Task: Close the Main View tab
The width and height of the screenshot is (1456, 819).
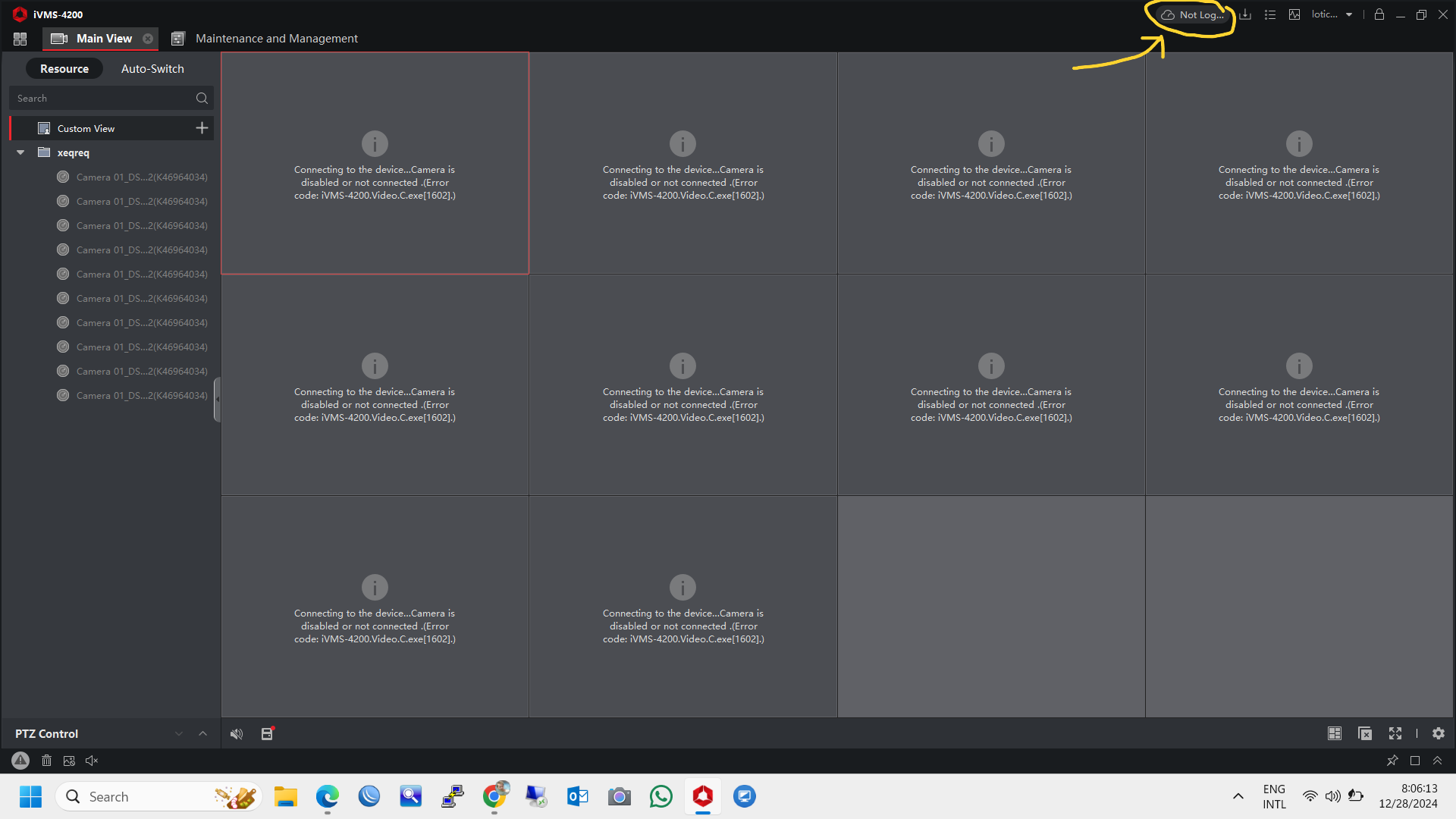Action: pos(148,39)
